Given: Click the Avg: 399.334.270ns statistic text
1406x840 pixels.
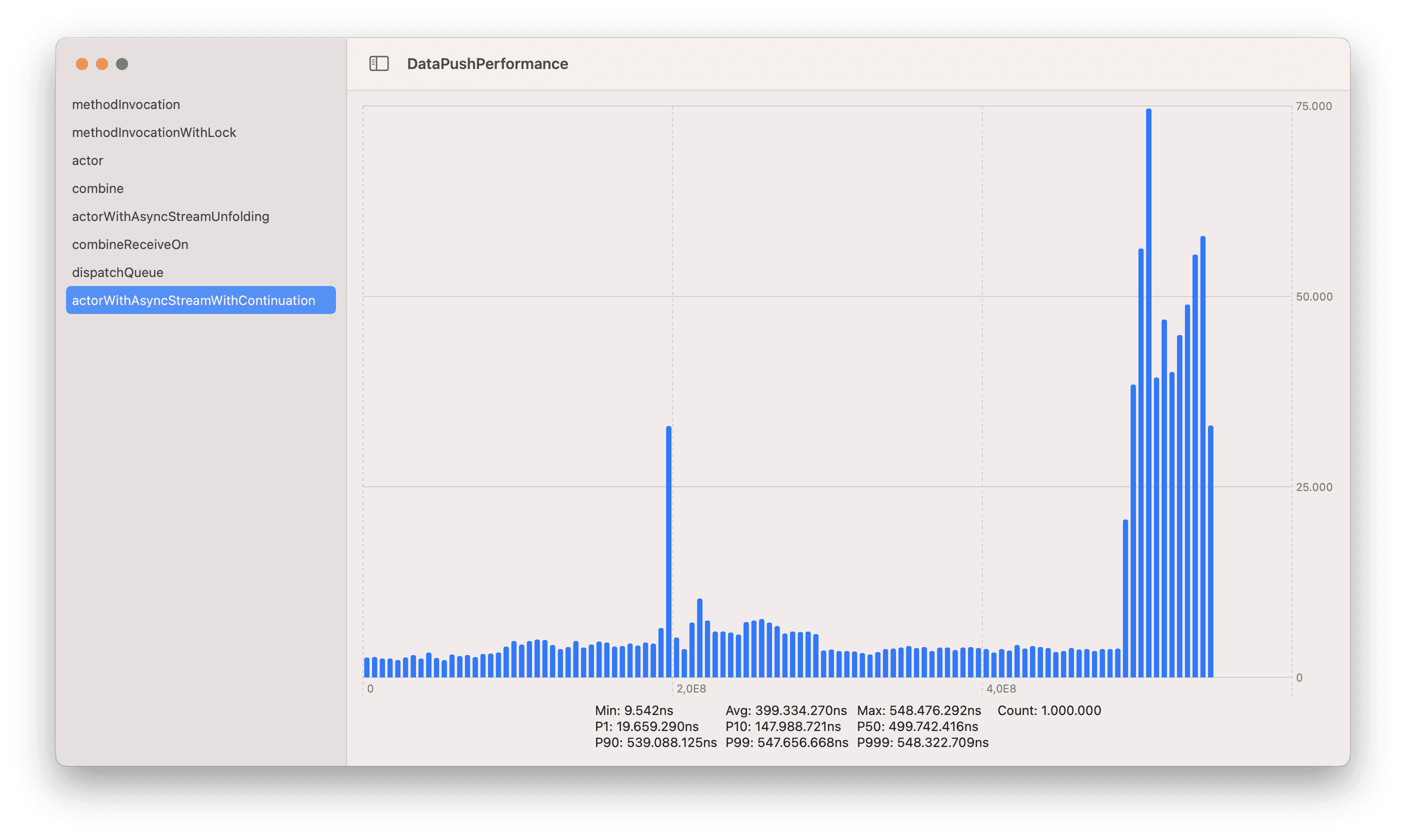Looking at the screenshot, I should coord(785,710).
